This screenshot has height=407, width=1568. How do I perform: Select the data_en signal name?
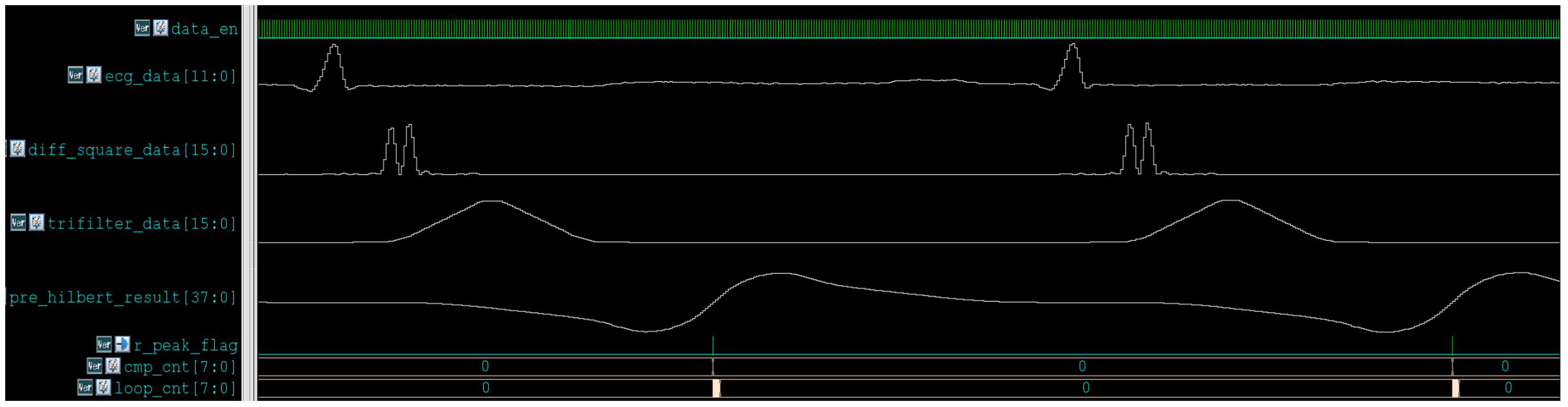[x=205, y=29]
